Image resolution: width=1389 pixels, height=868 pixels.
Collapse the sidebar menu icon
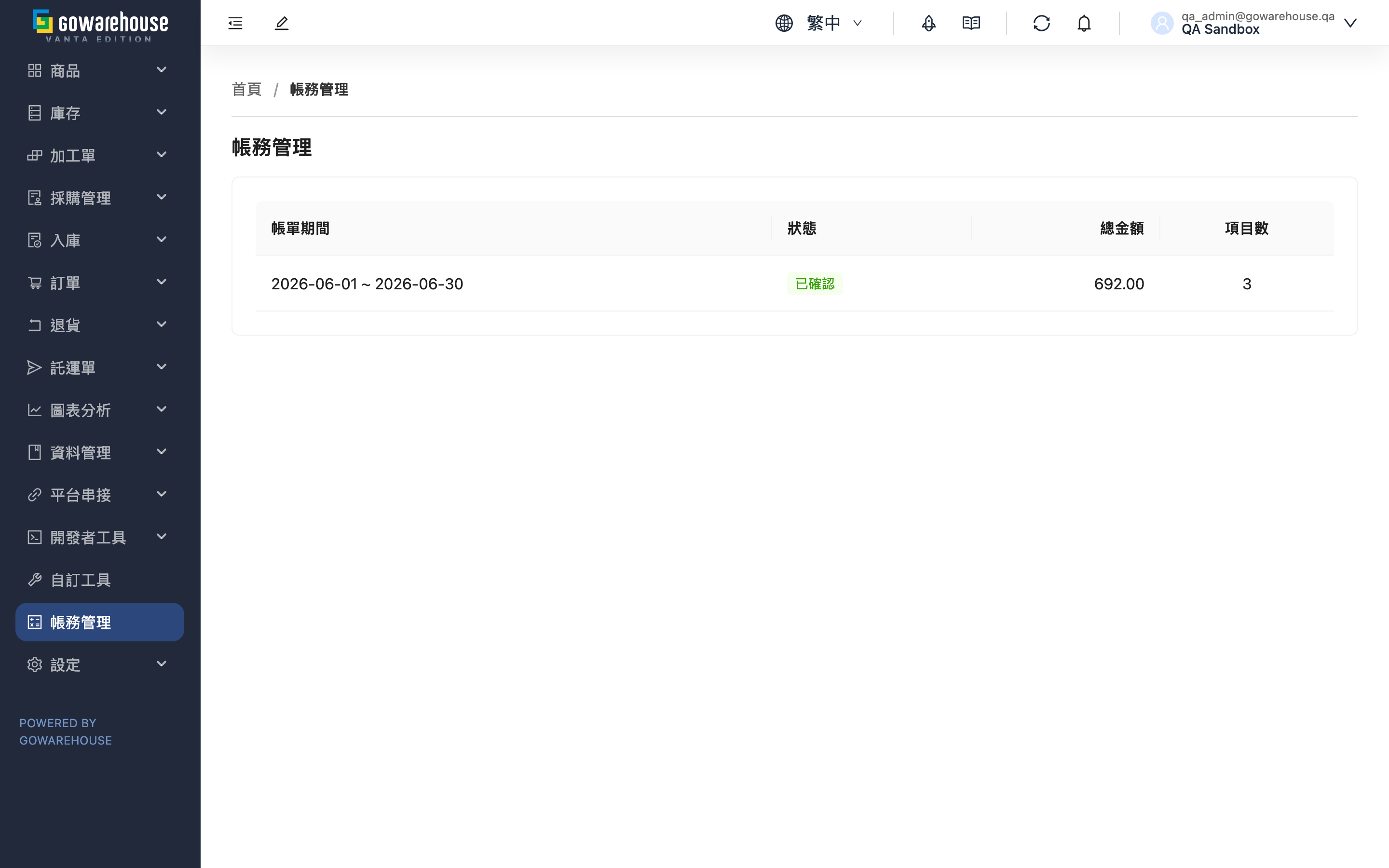235,23
